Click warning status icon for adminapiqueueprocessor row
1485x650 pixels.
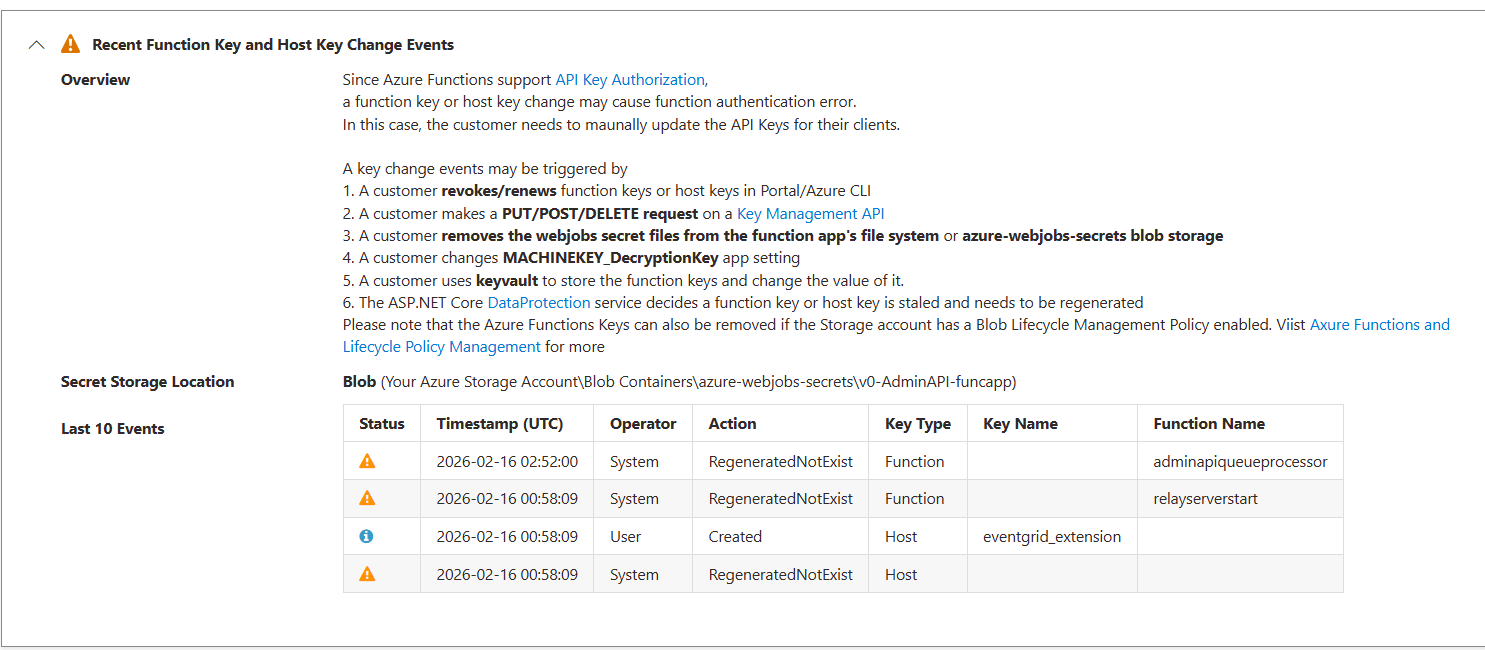coord(367,461)
